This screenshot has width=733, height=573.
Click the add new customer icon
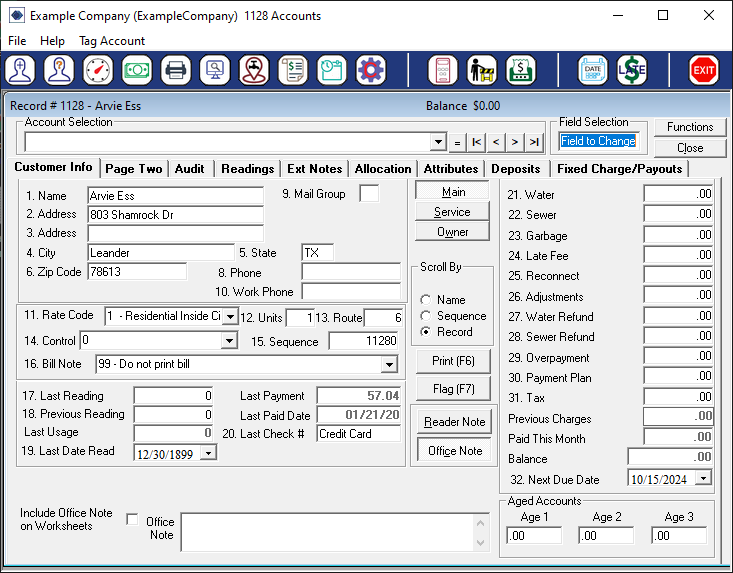pyautogui.click(x=21, y=71)
